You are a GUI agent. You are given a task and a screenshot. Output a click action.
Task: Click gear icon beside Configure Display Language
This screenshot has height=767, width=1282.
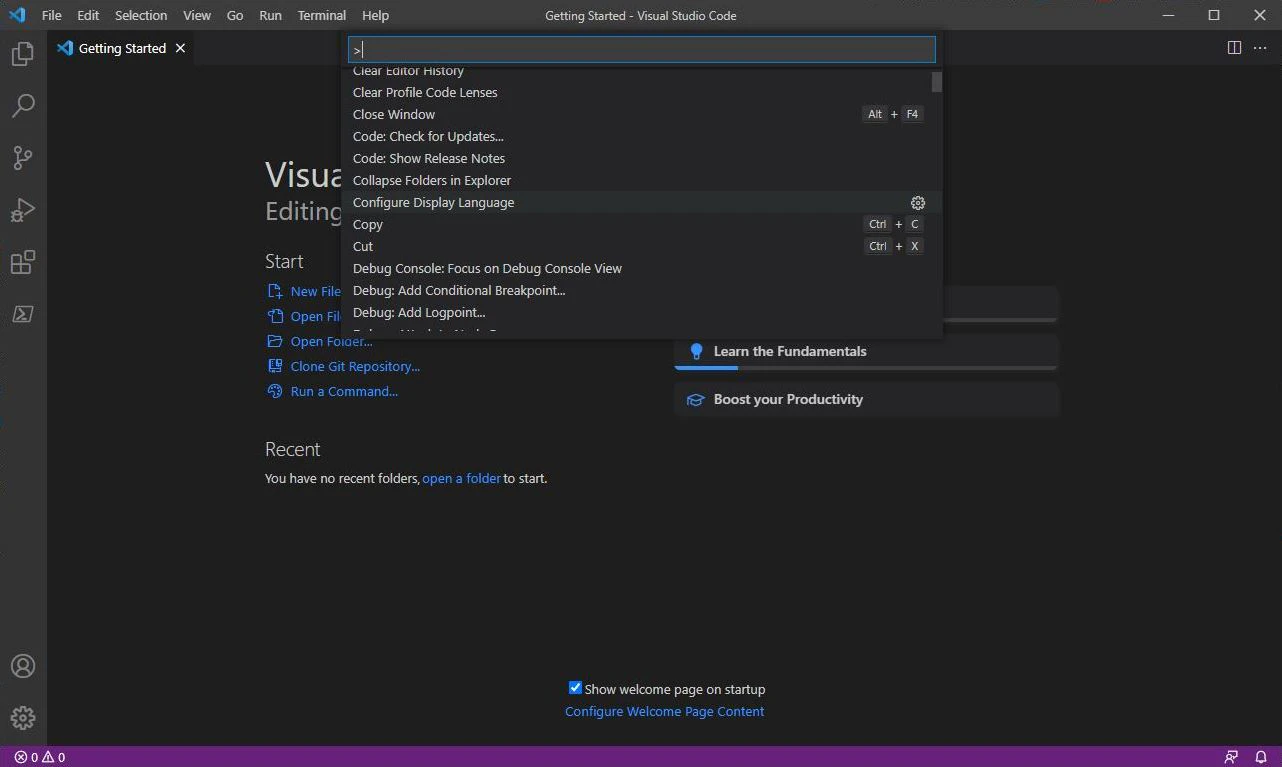pos(918,202)
